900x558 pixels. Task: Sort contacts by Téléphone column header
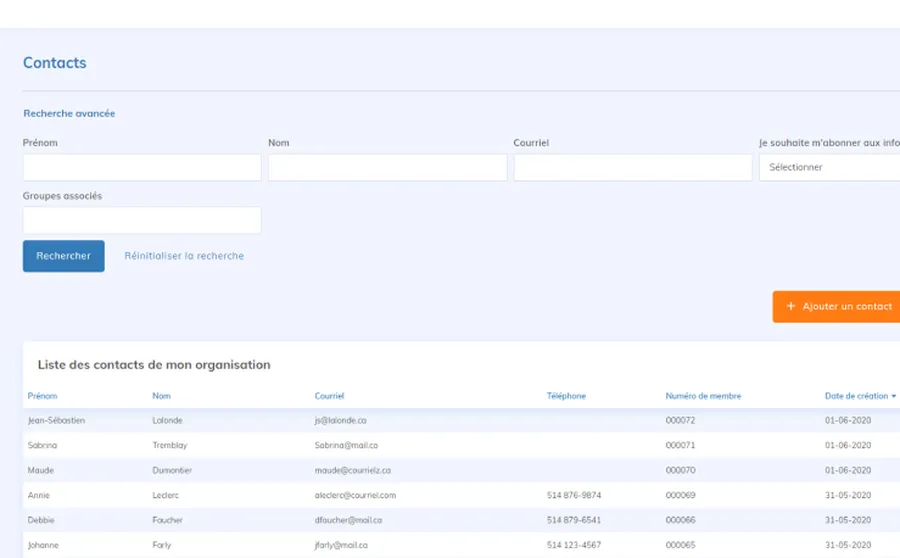(566, 396)
